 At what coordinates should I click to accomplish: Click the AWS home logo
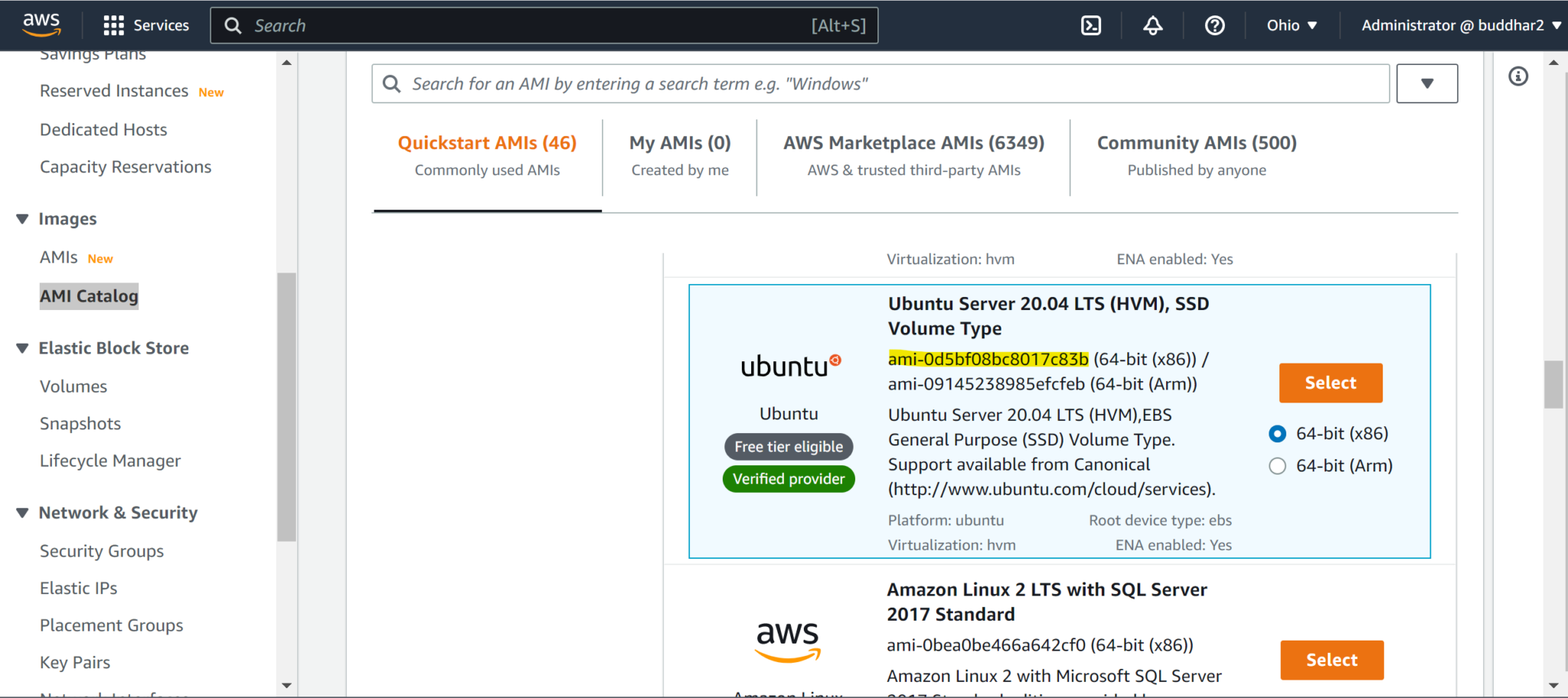point(41,24)
